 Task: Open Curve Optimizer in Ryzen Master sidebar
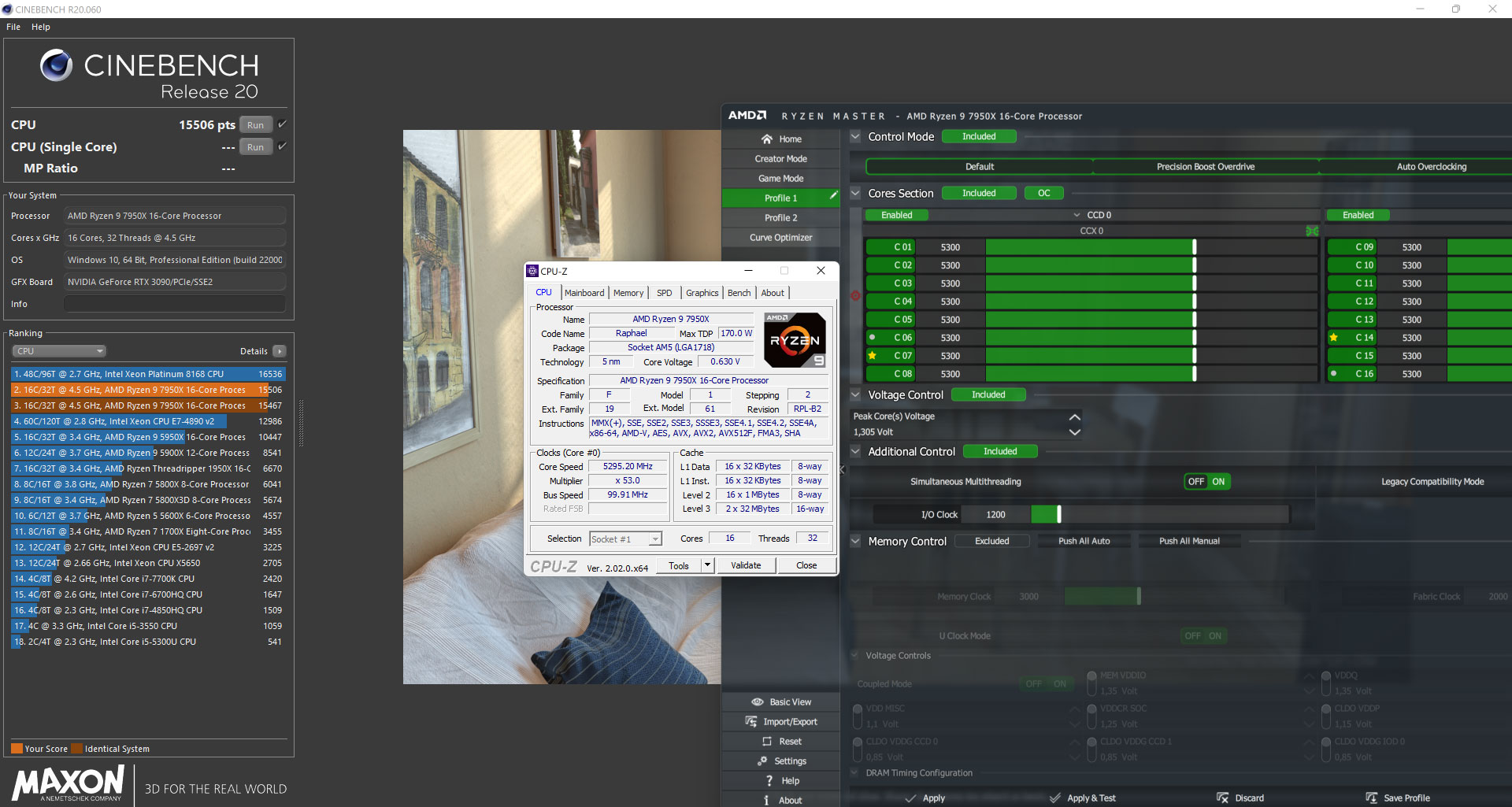[781, 237]
